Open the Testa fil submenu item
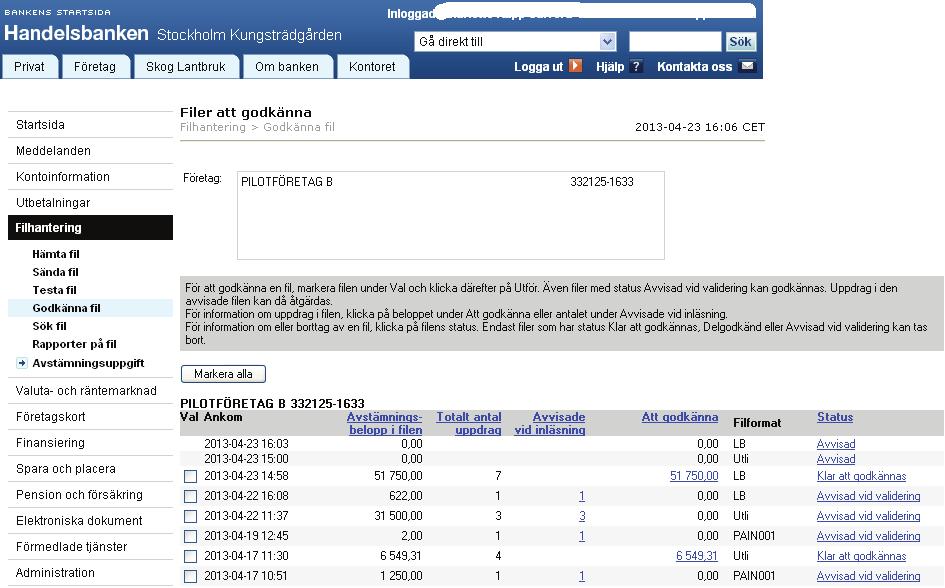 click(x=54, y=290)
